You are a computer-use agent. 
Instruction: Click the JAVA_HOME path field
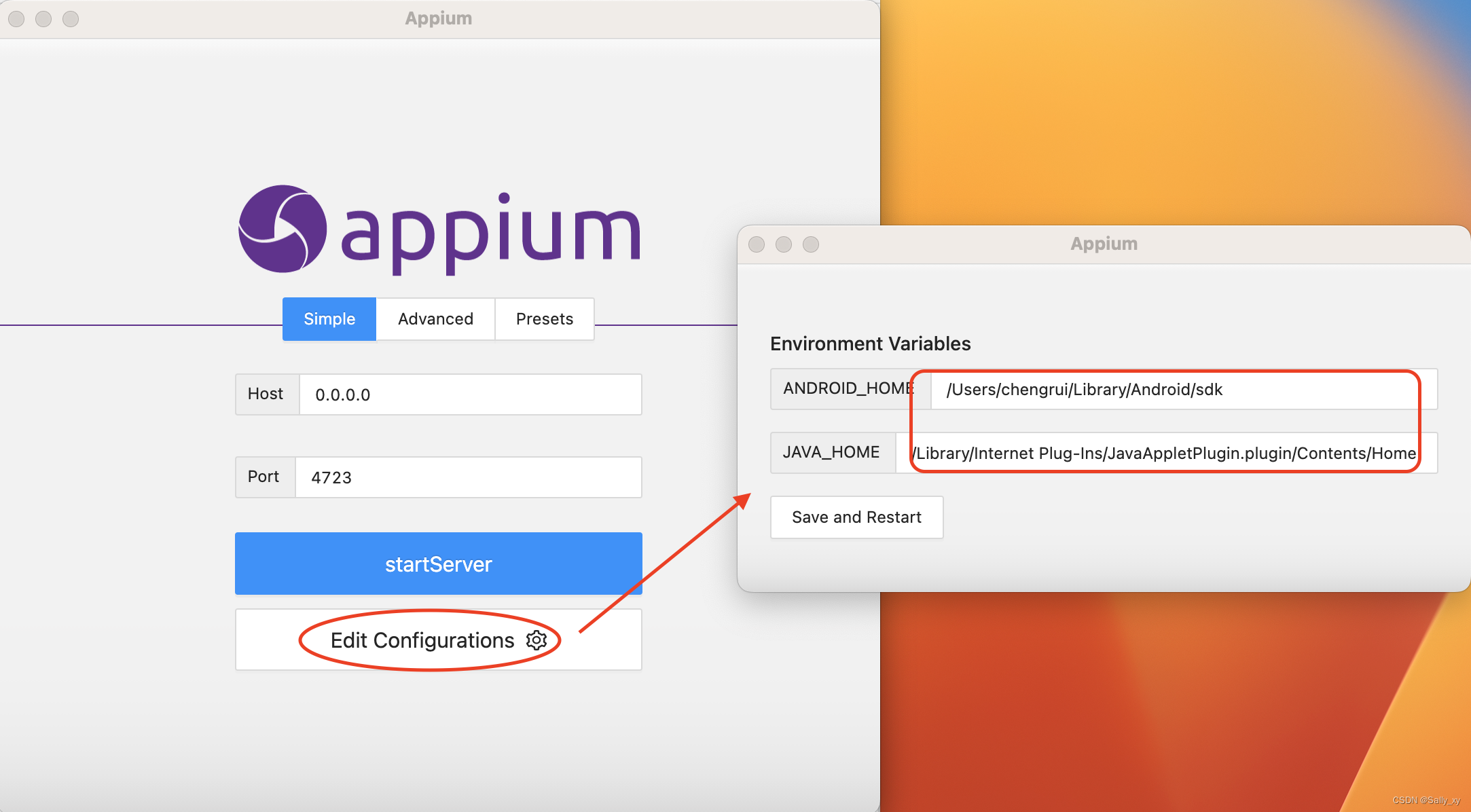(x=1166, y=453)
